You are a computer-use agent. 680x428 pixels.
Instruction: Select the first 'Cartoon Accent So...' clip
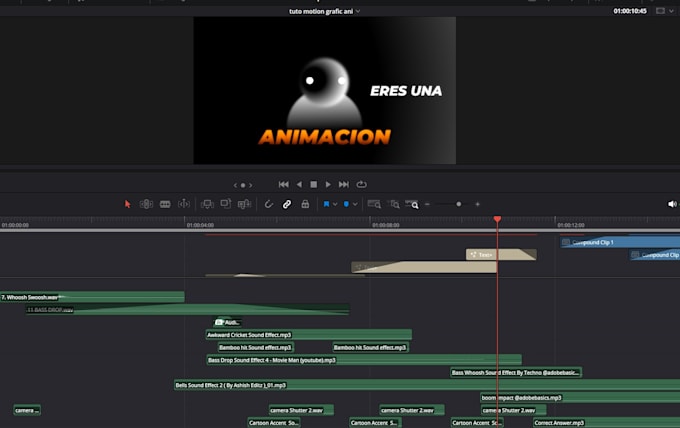click(x=274, y=423)
